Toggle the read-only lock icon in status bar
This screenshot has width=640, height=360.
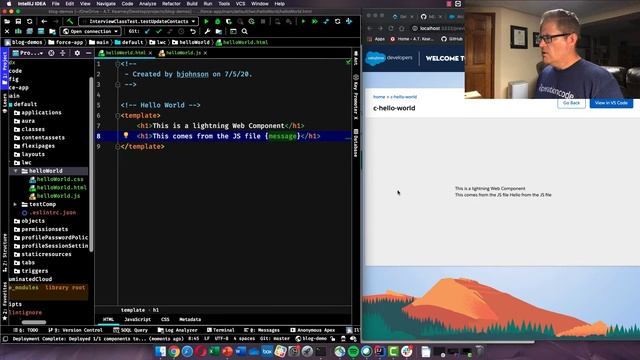[x=333, y=339]
